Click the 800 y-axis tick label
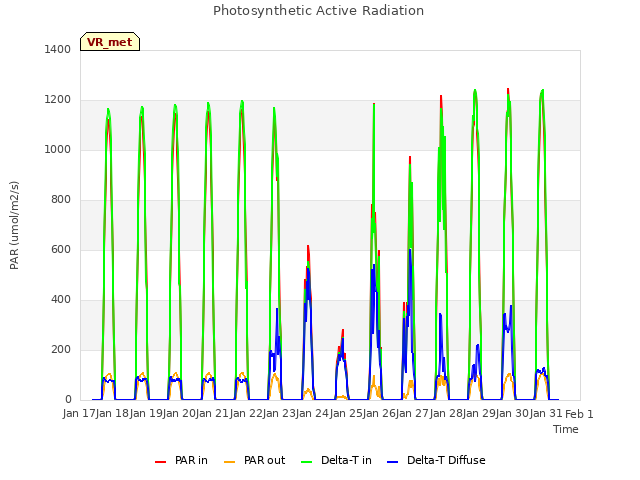 pyautogui.click(x=61, y=200)
